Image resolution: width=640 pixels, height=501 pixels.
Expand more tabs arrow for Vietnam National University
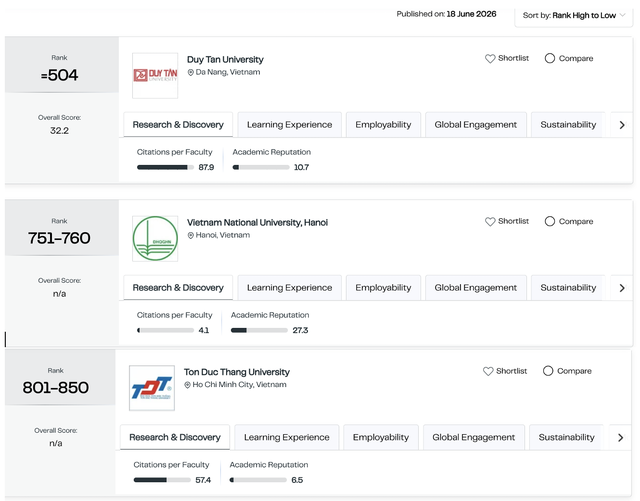pyautogui.click(x=622, y=288)
